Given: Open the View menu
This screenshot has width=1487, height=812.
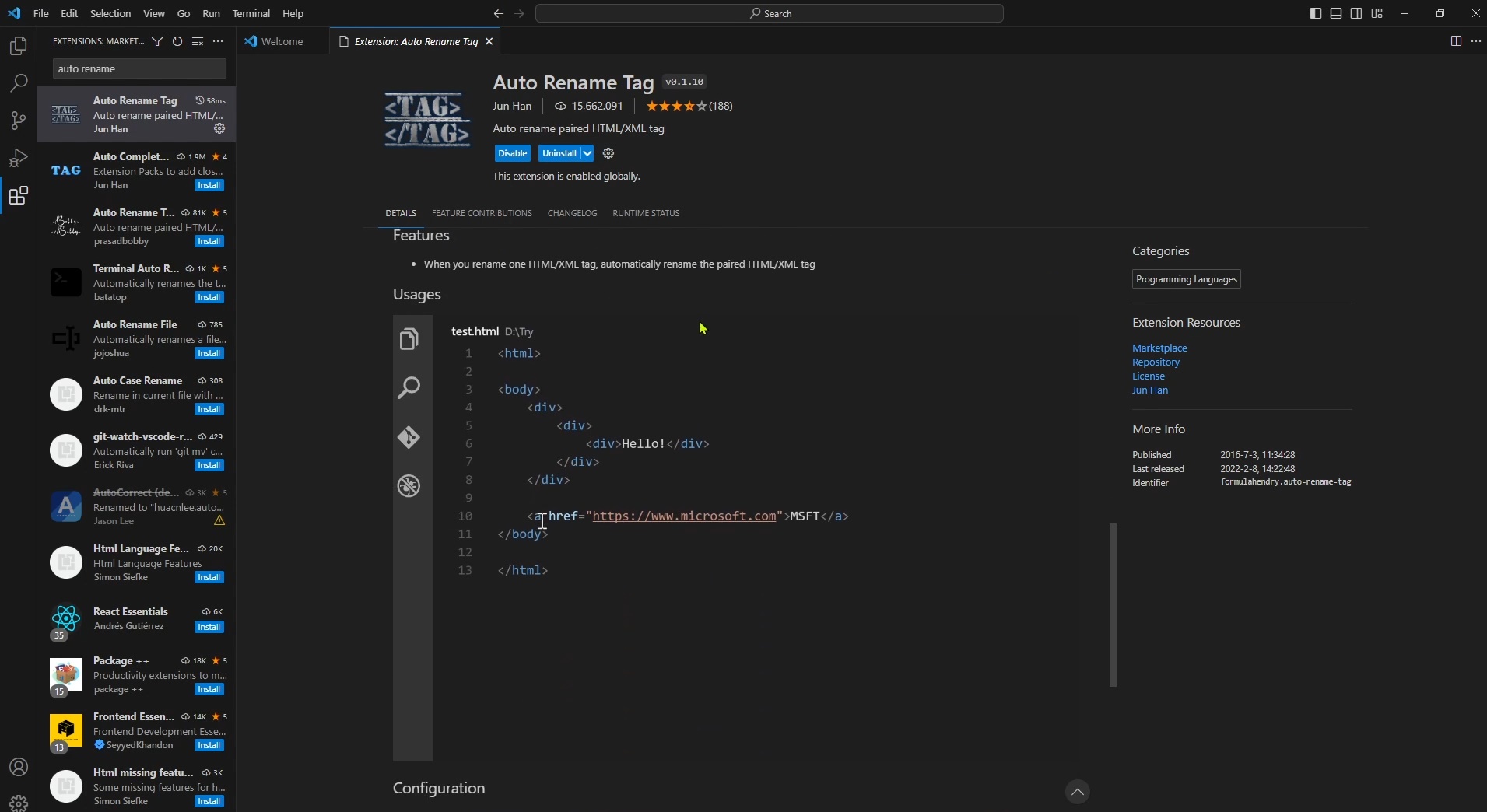Looking at the screenshot, I should click(x=154, y=13).
